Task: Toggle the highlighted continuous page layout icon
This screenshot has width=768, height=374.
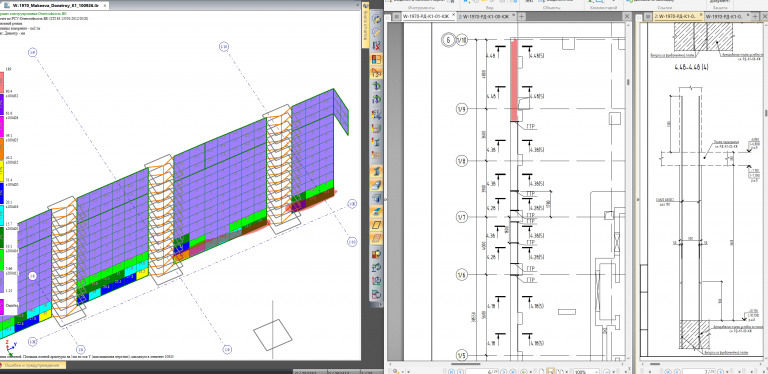Action: (x=551, y=371)
